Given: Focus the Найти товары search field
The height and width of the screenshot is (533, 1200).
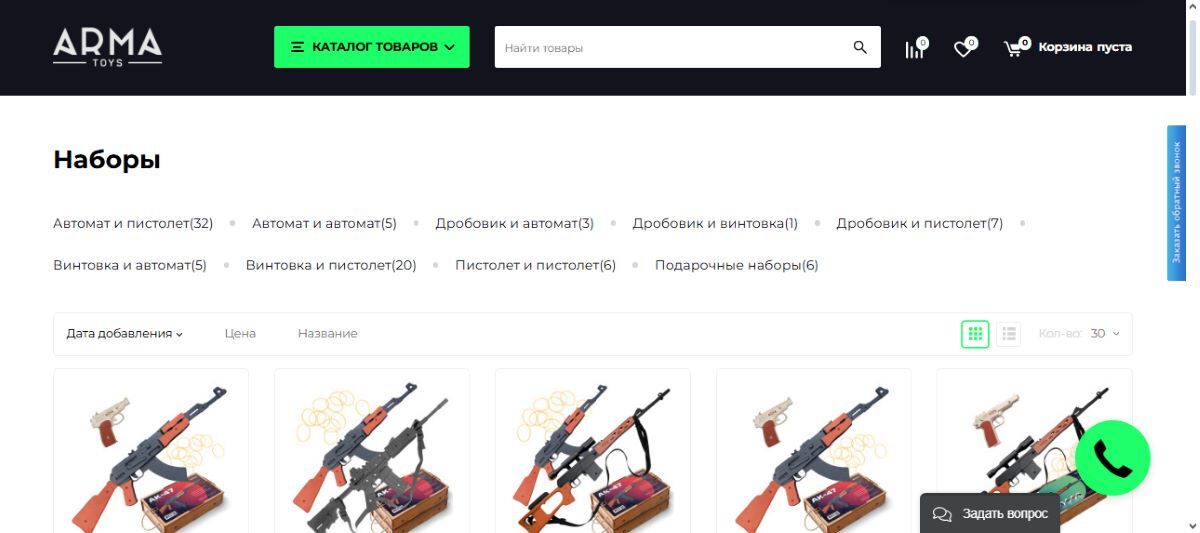Looking at the screenshot, I should click(x=670, y=47).
